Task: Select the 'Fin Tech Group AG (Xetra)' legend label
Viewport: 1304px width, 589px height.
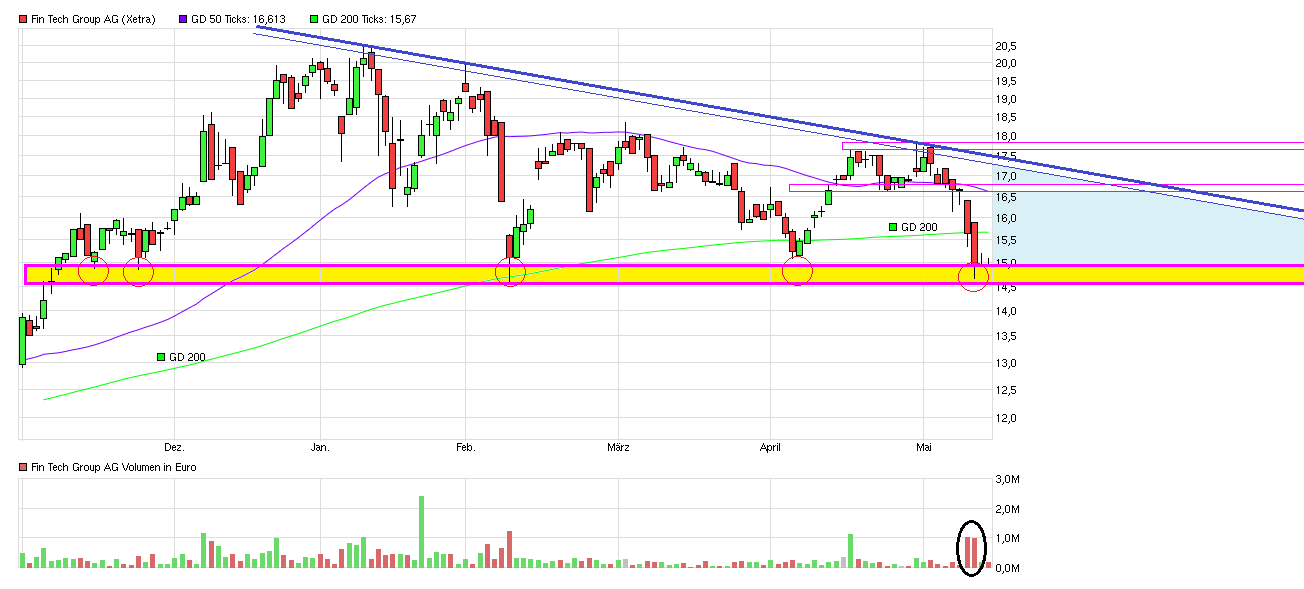Action: pos(93,19)
